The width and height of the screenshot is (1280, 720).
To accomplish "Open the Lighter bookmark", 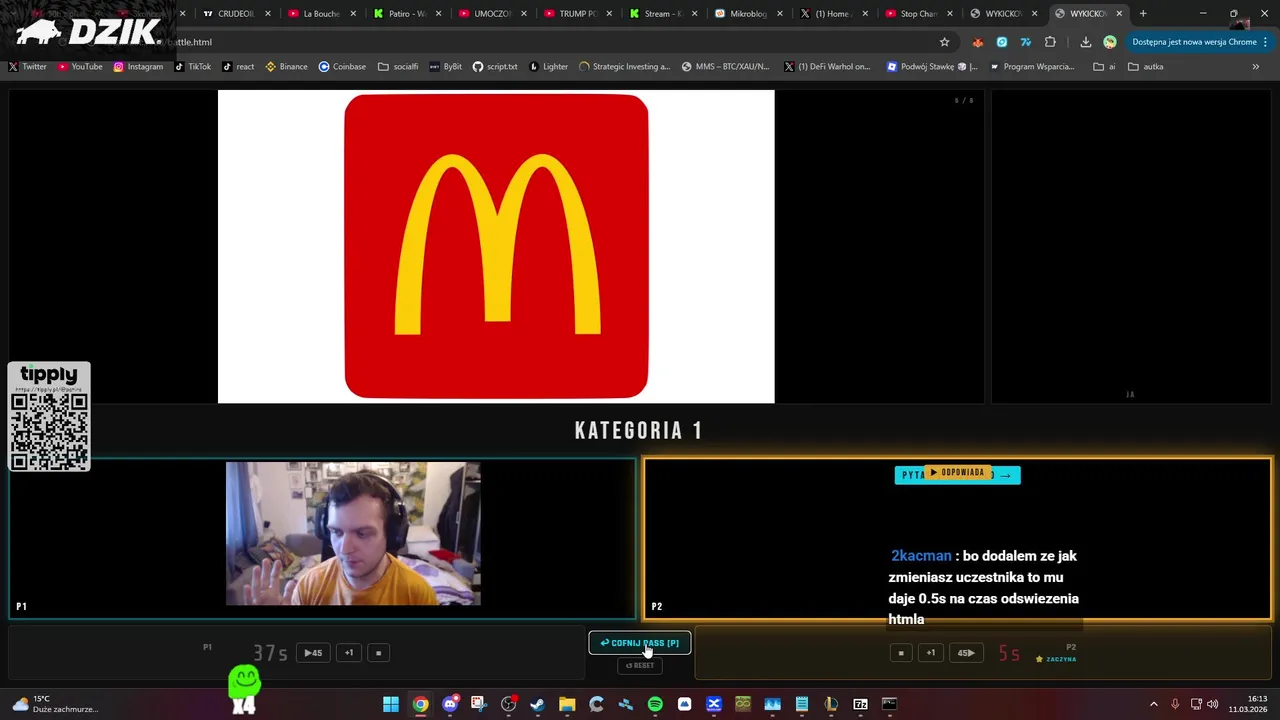I will pos(548,67).
